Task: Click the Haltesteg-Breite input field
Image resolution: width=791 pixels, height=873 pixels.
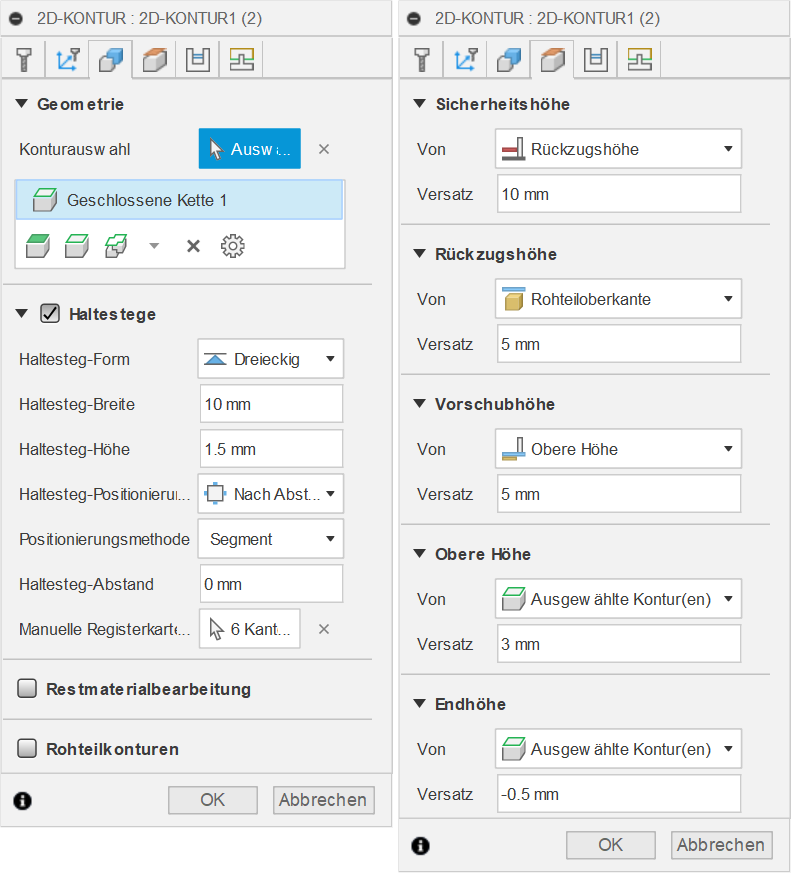Action: (x=271, y=404)
